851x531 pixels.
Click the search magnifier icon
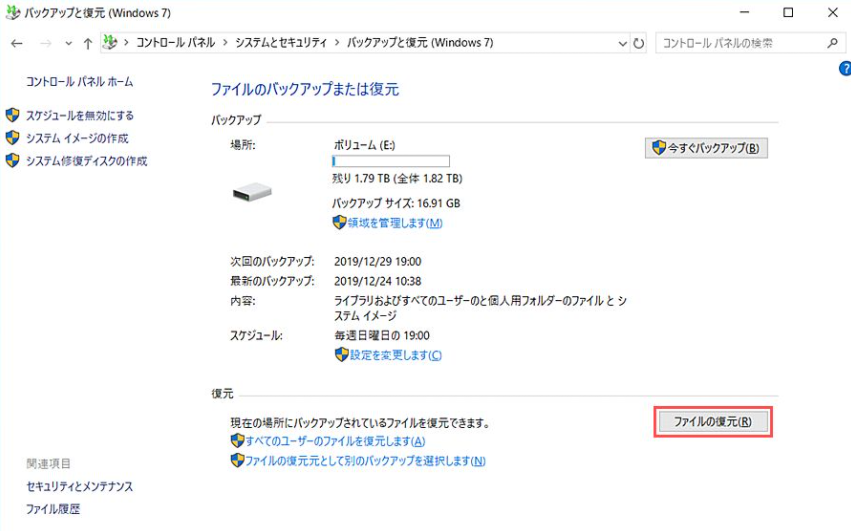832,44
